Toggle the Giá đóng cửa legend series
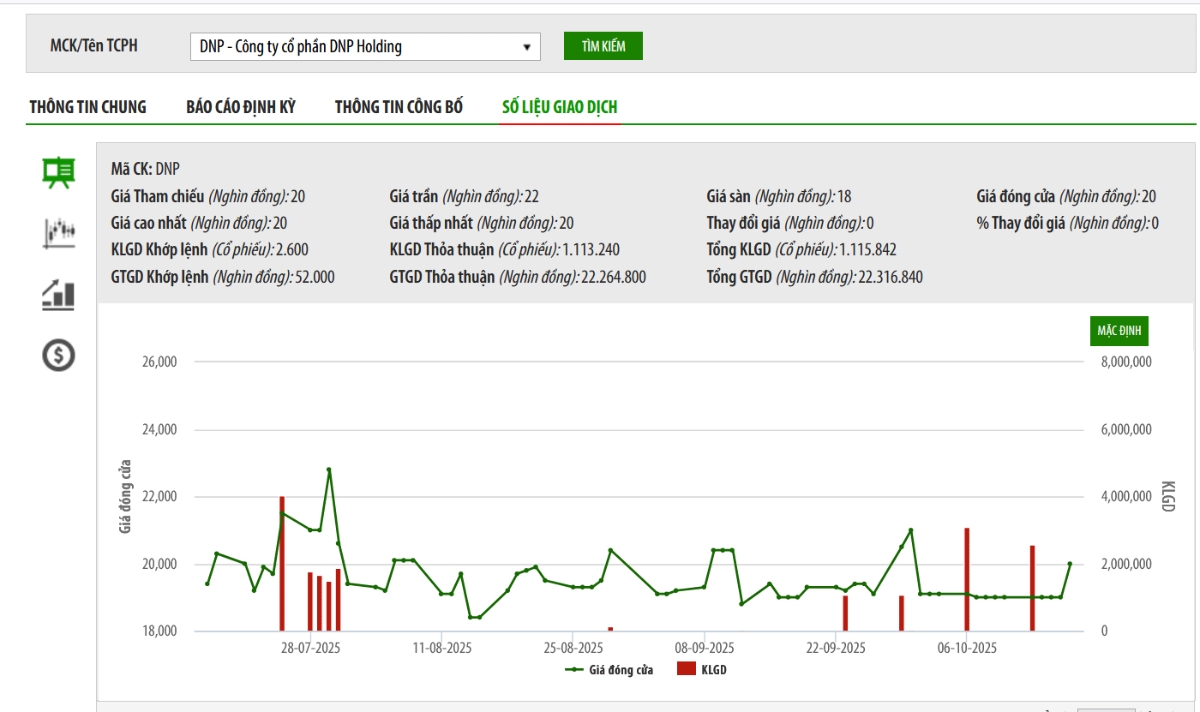The image size is (1200, 712). 609,670
